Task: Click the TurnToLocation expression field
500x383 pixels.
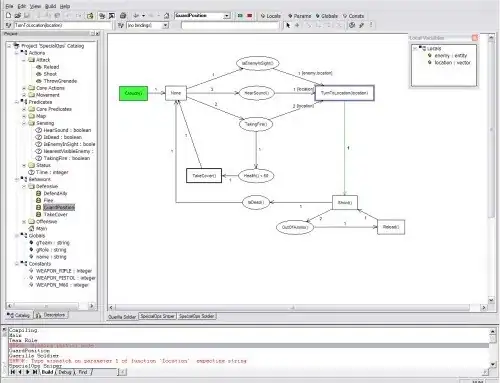Action: pyautogui.click(x=63, y=25)
